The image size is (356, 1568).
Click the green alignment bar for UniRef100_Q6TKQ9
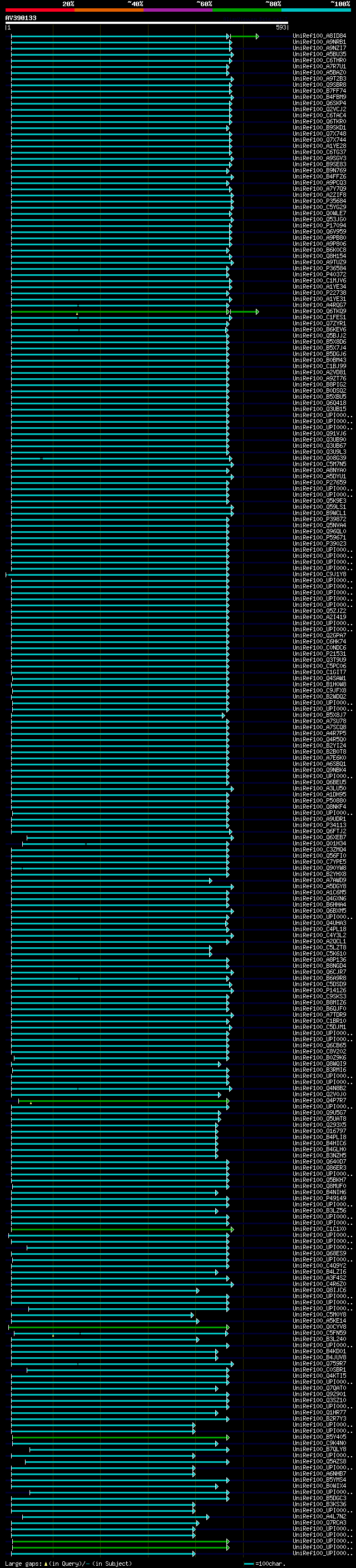[x=120, y=311]
